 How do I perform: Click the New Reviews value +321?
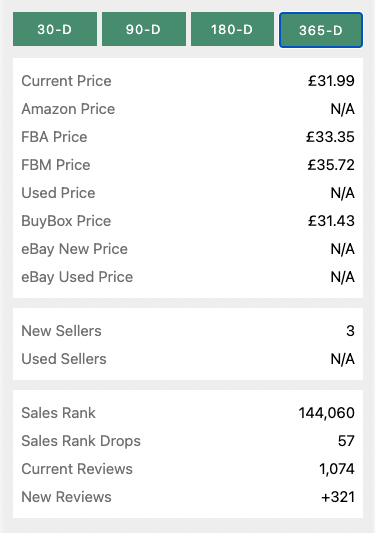tap(338, 497)
